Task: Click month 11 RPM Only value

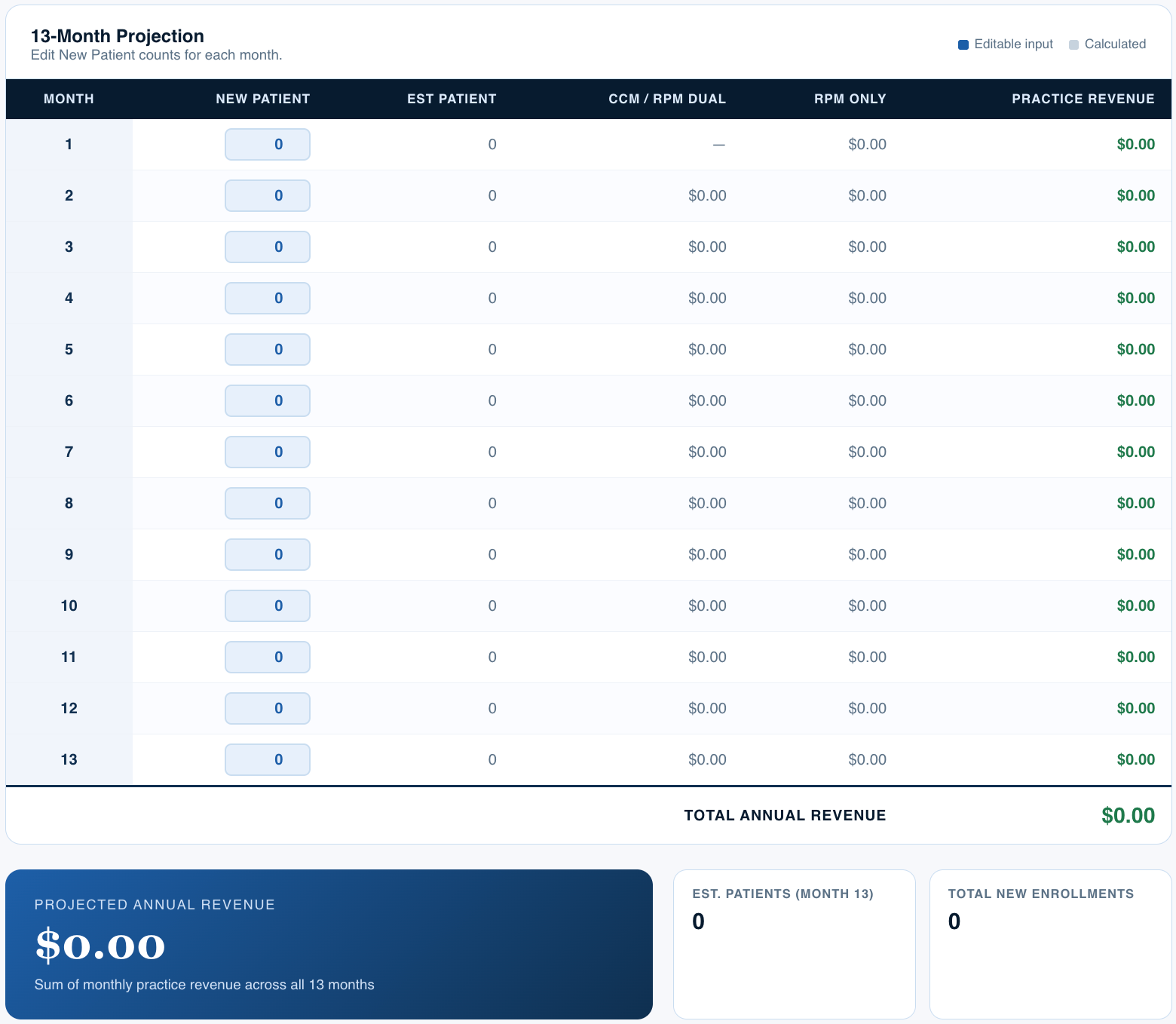Action: 867,657
